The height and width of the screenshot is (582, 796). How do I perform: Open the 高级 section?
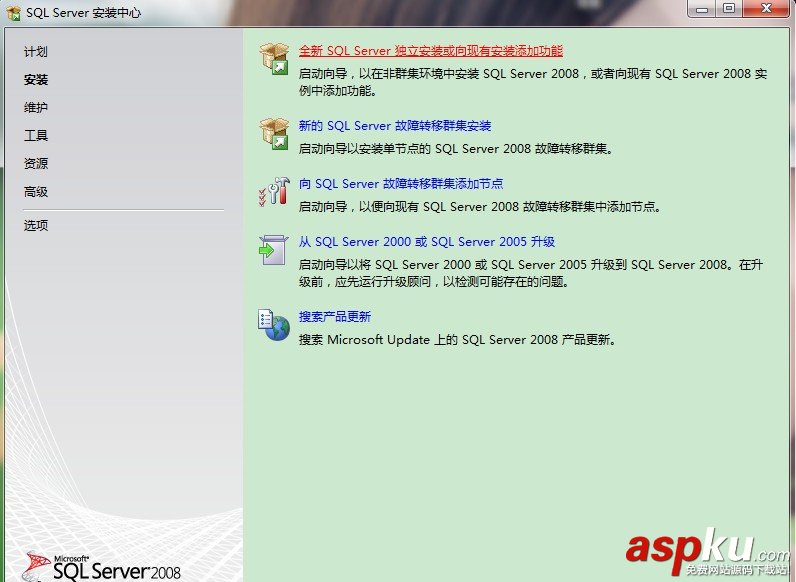pos(36,192)
